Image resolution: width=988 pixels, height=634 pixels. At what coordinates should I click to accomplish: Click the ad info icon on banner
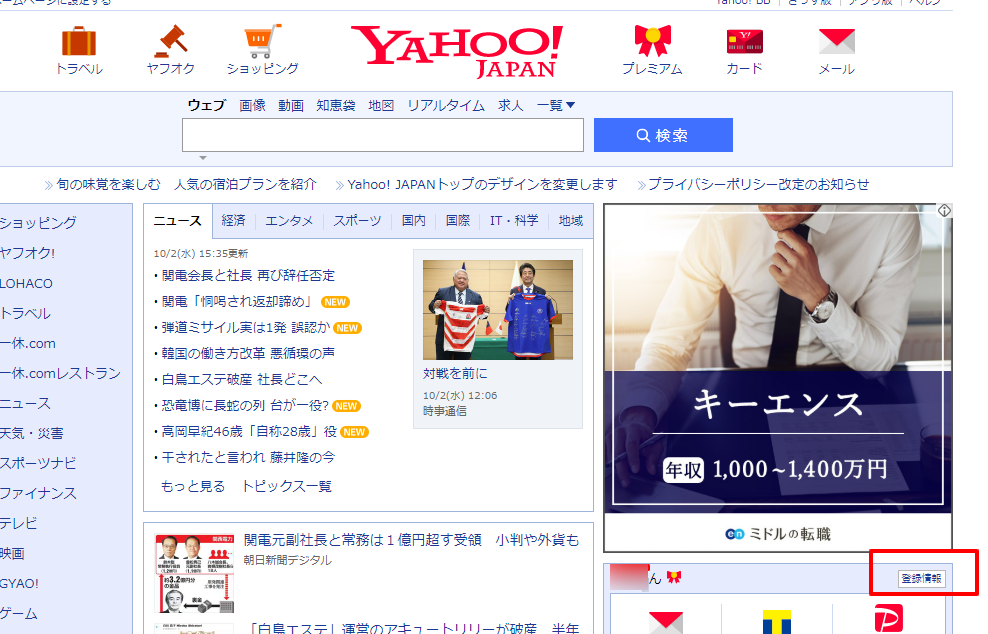(x=944, y=210)
